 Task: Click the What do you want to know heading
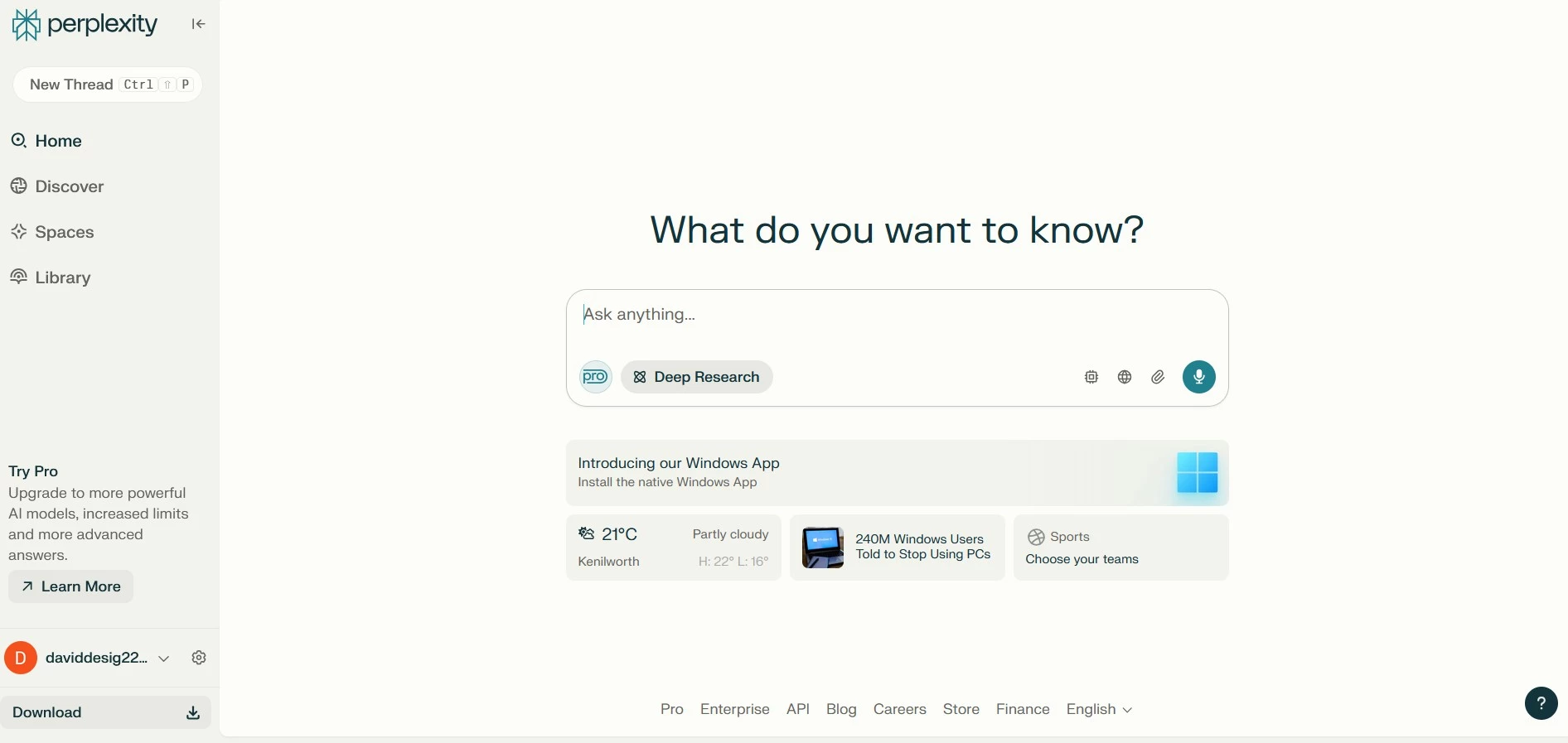point(897,230)
